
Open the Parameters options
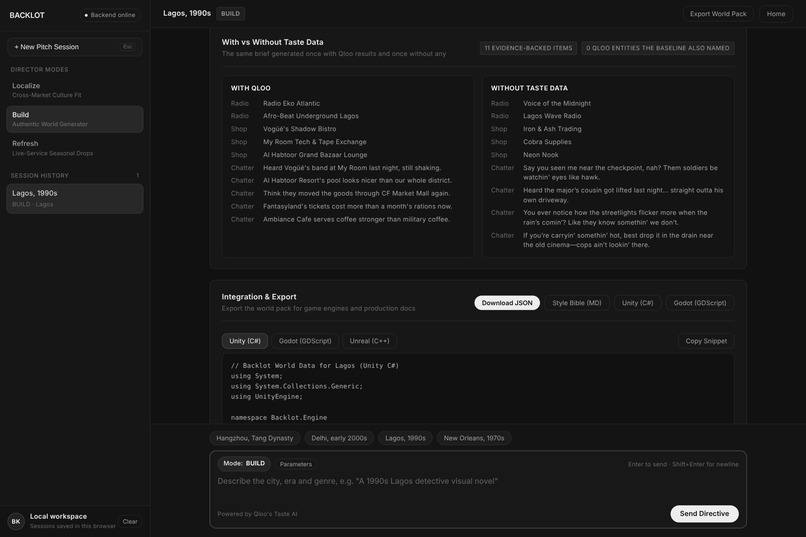pyautogui.click(x=296, y=464)
